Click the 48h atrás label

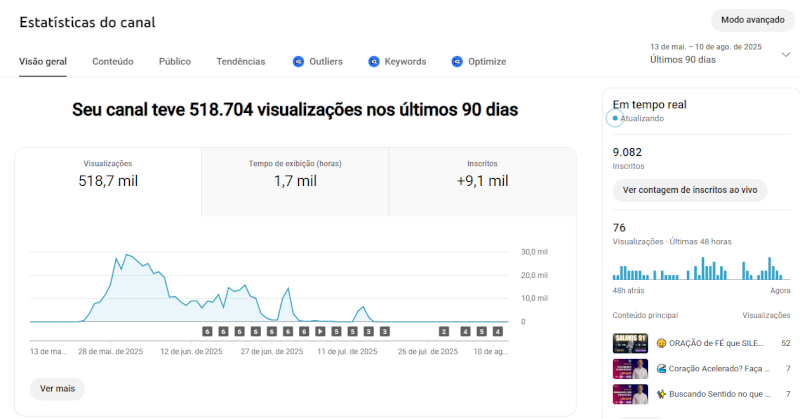pos(629,290)
